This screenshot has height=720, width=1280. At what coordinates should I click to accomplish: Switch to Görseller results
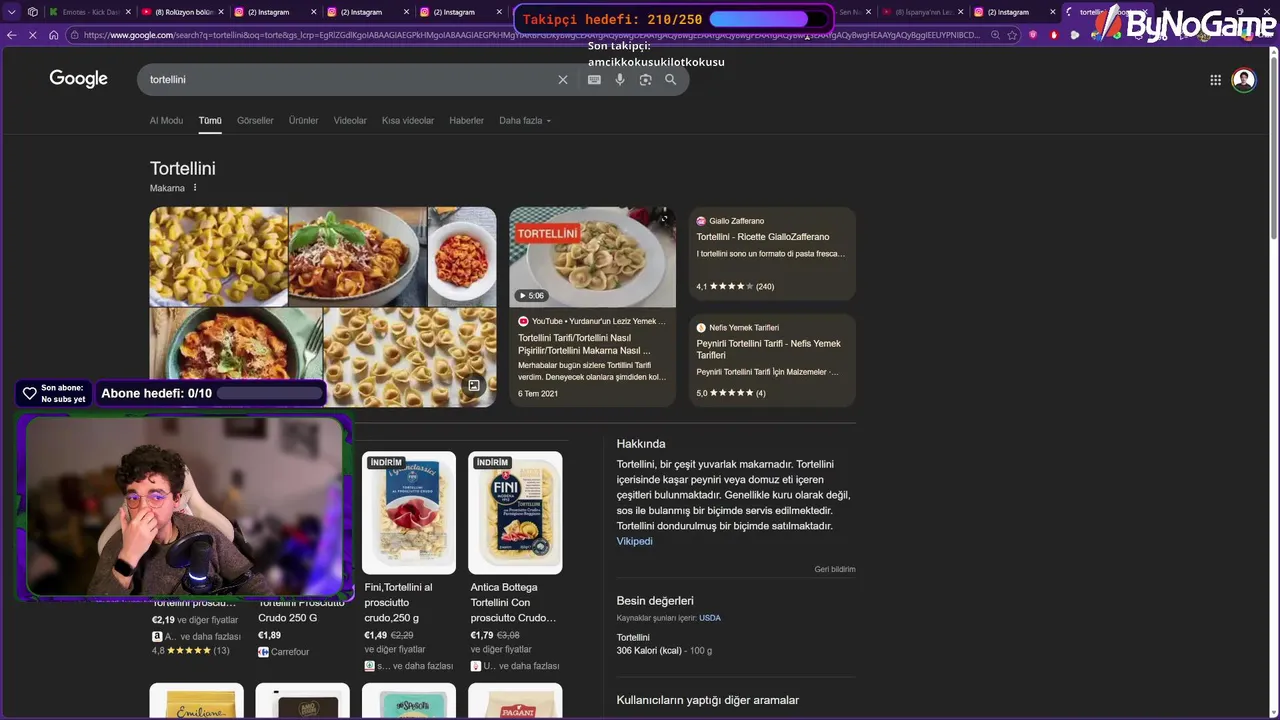[255, 121]
